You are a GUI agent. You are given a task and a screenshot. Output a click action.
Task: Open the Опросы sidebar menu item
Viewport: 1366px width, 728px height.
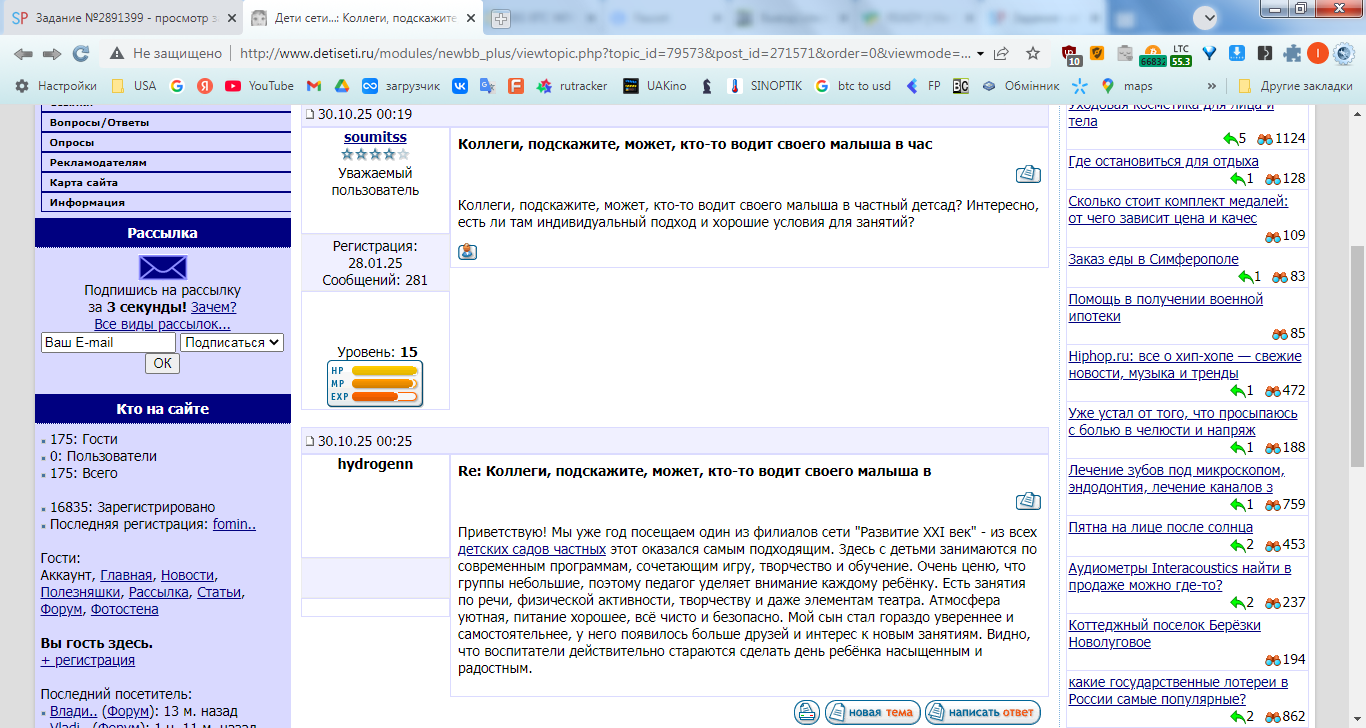(x=166, y=142)
